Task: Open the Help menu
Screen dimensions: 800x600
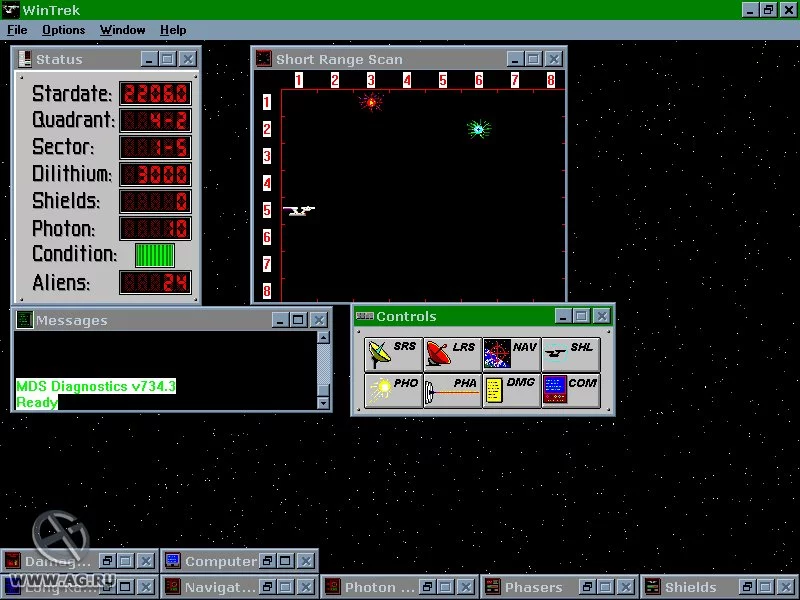Action: point(173,30)
